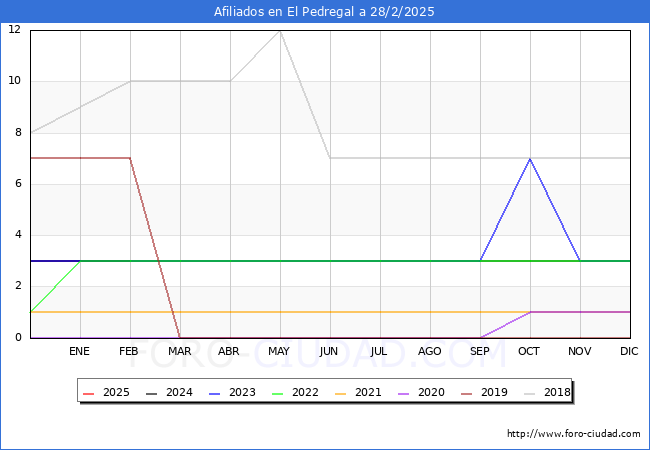Click the 2020 purple line point at OCT

pos(530,312)
